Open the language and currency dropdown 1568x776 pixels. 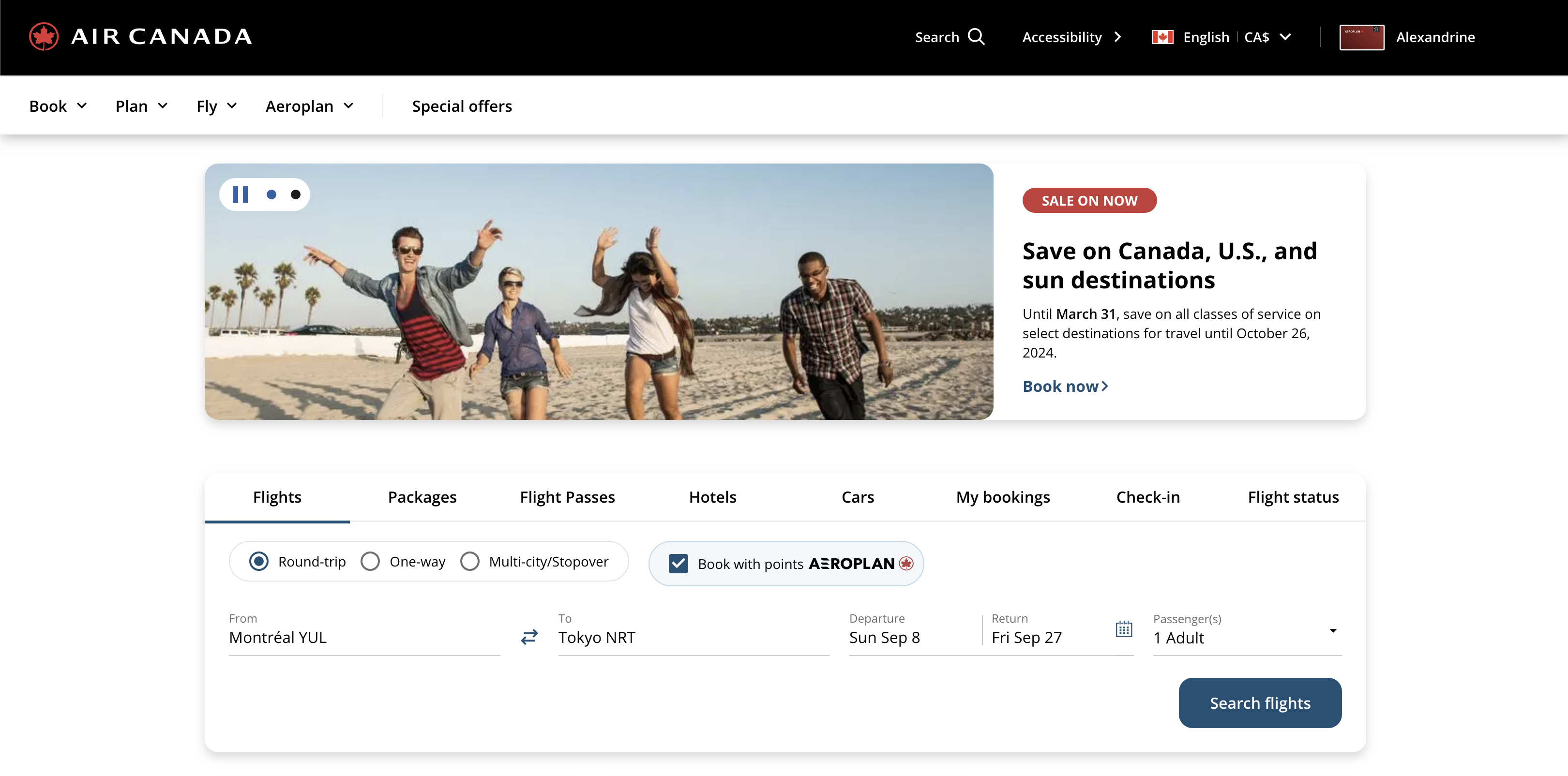[1221, 37]
